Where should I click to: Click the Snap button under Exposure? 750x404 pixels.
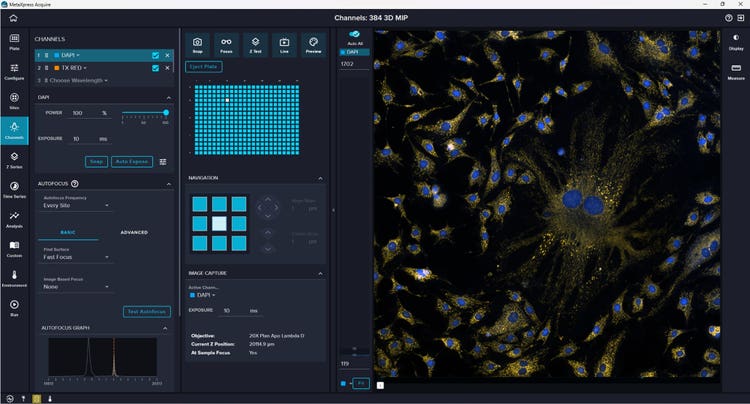click(x=96, y=162)
